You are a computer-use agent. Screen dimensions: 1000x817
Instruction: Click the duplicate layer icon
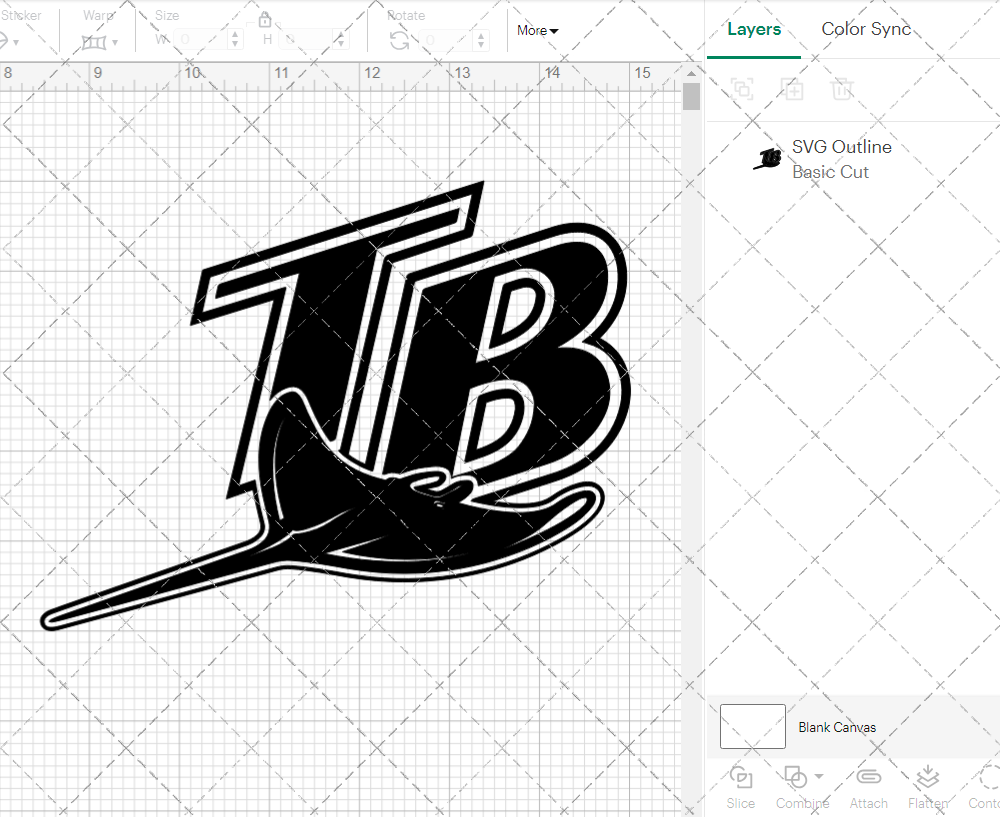(x=793, y=89)
